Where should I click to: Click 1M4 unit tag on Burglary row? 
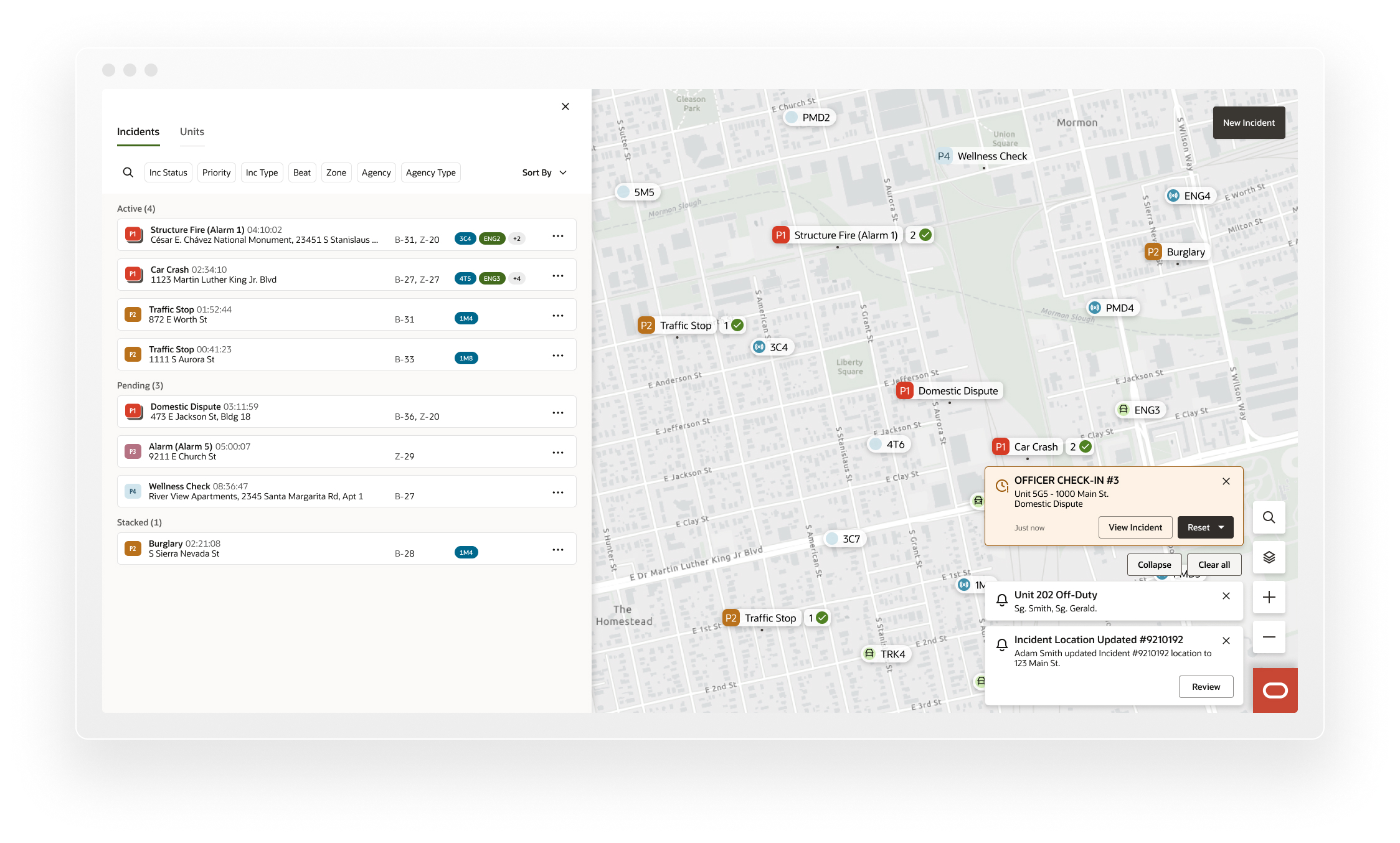click(466, 552)
